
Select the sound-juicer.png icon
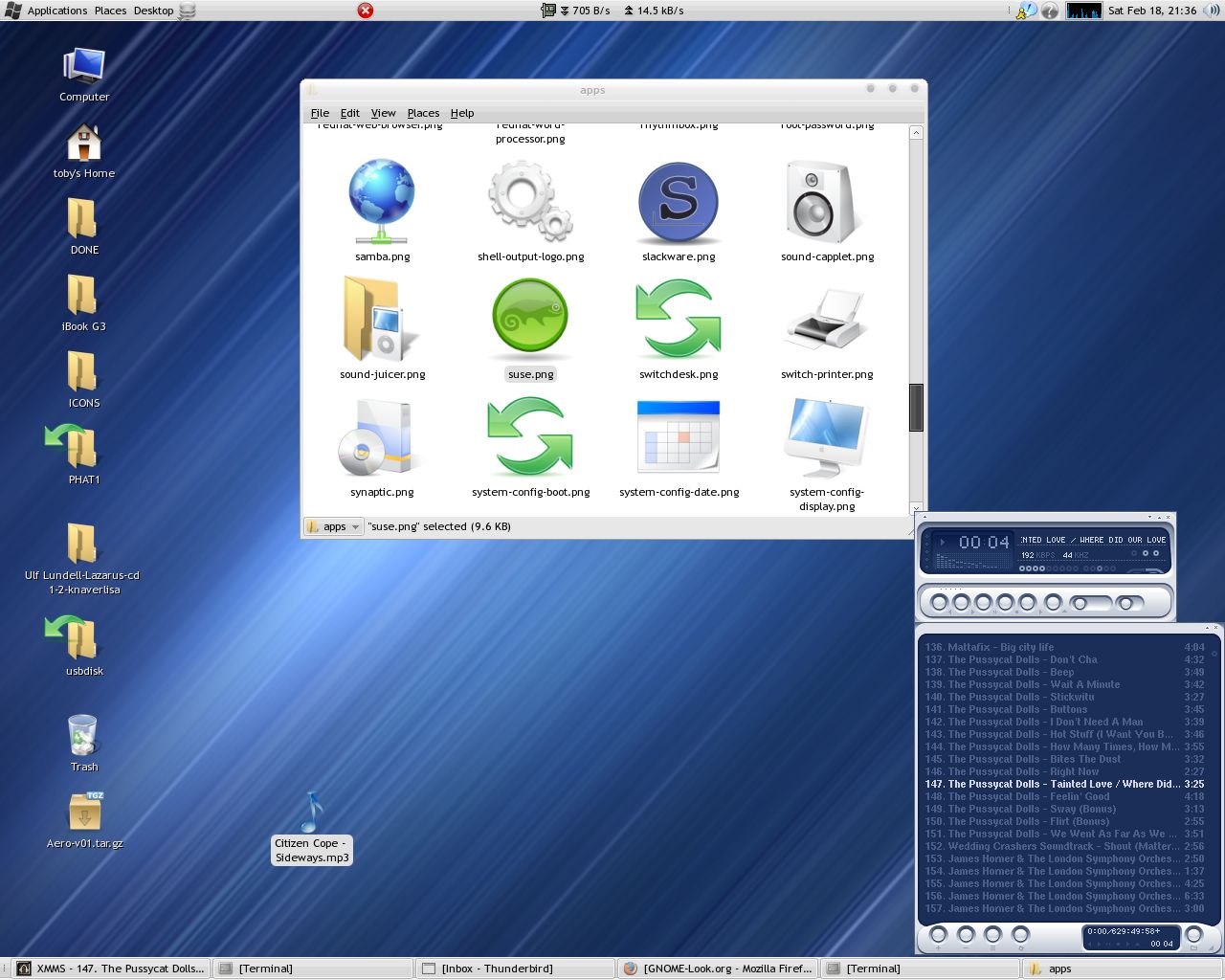point(382,320)
